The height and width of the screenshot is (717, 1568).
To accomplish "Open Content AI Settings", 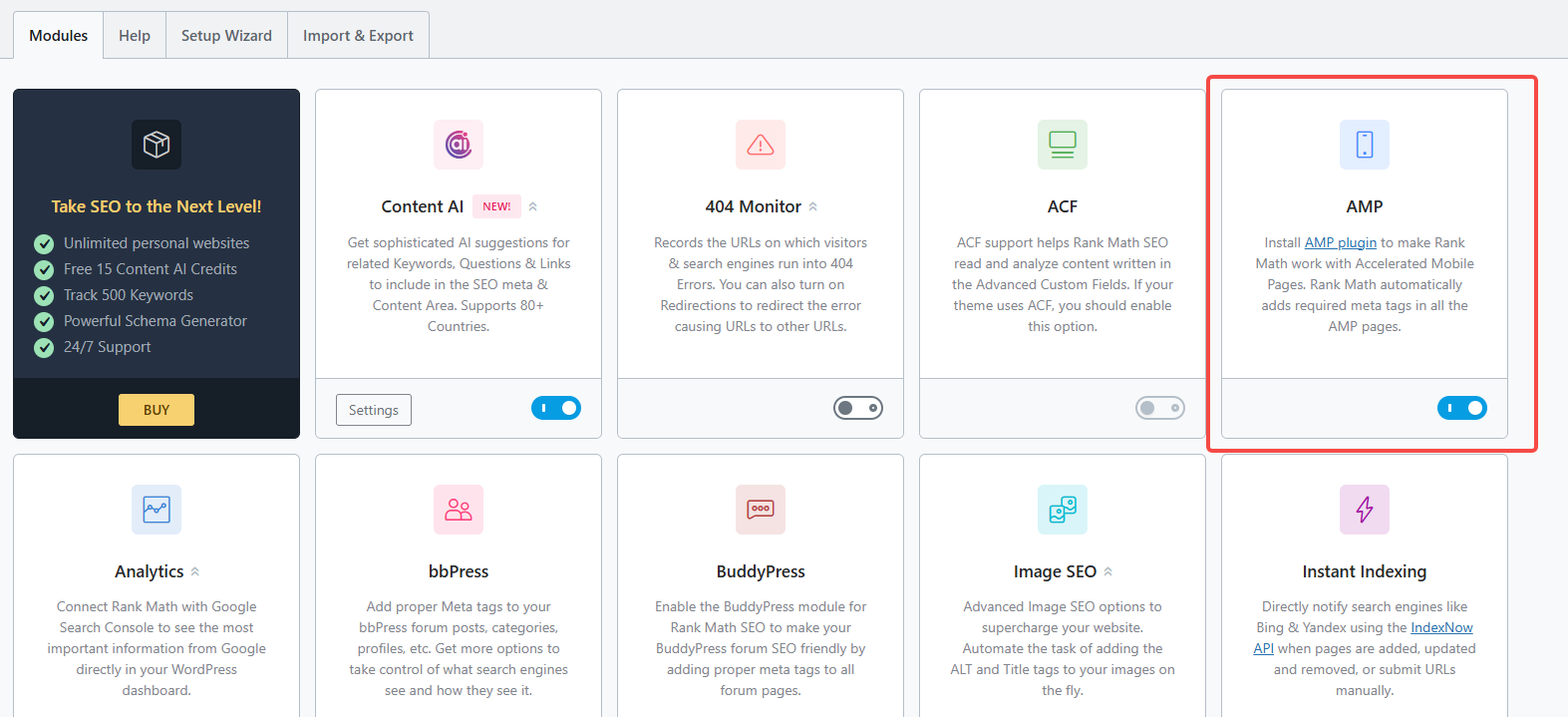I will [x=374, y=410].
